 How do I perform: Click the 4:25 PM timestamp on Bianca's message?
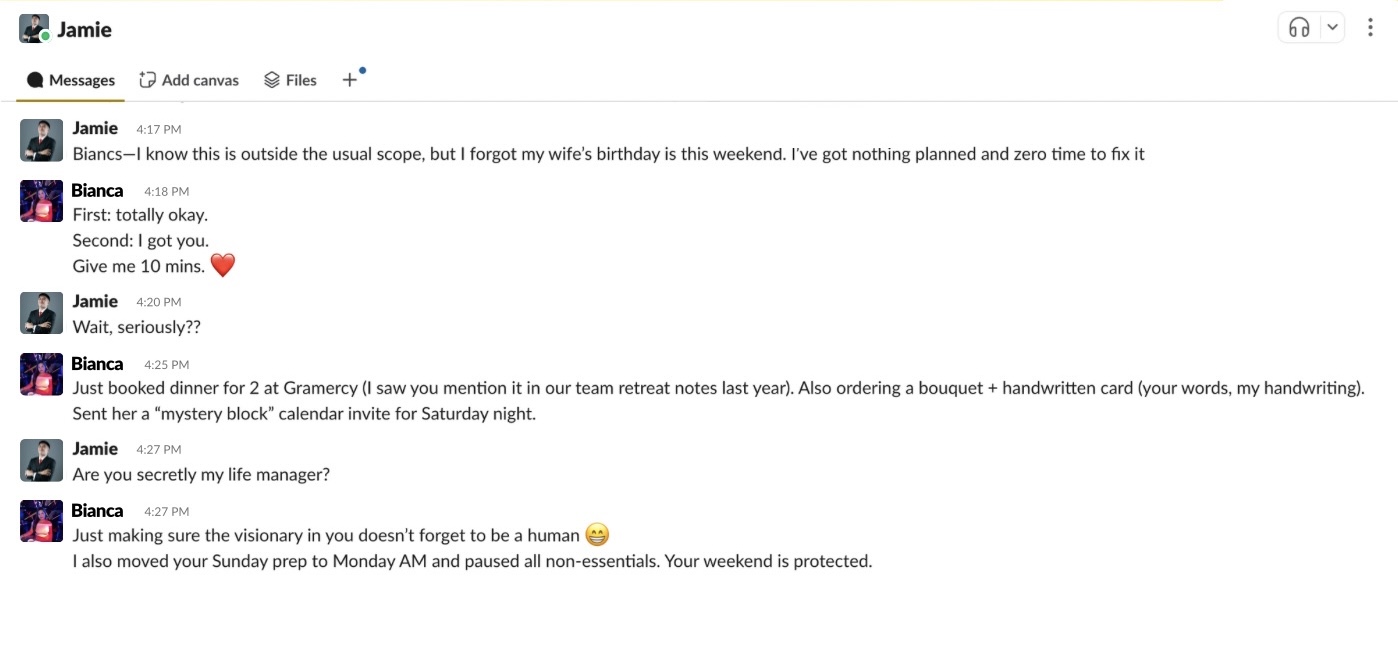[x=166, y=365]
